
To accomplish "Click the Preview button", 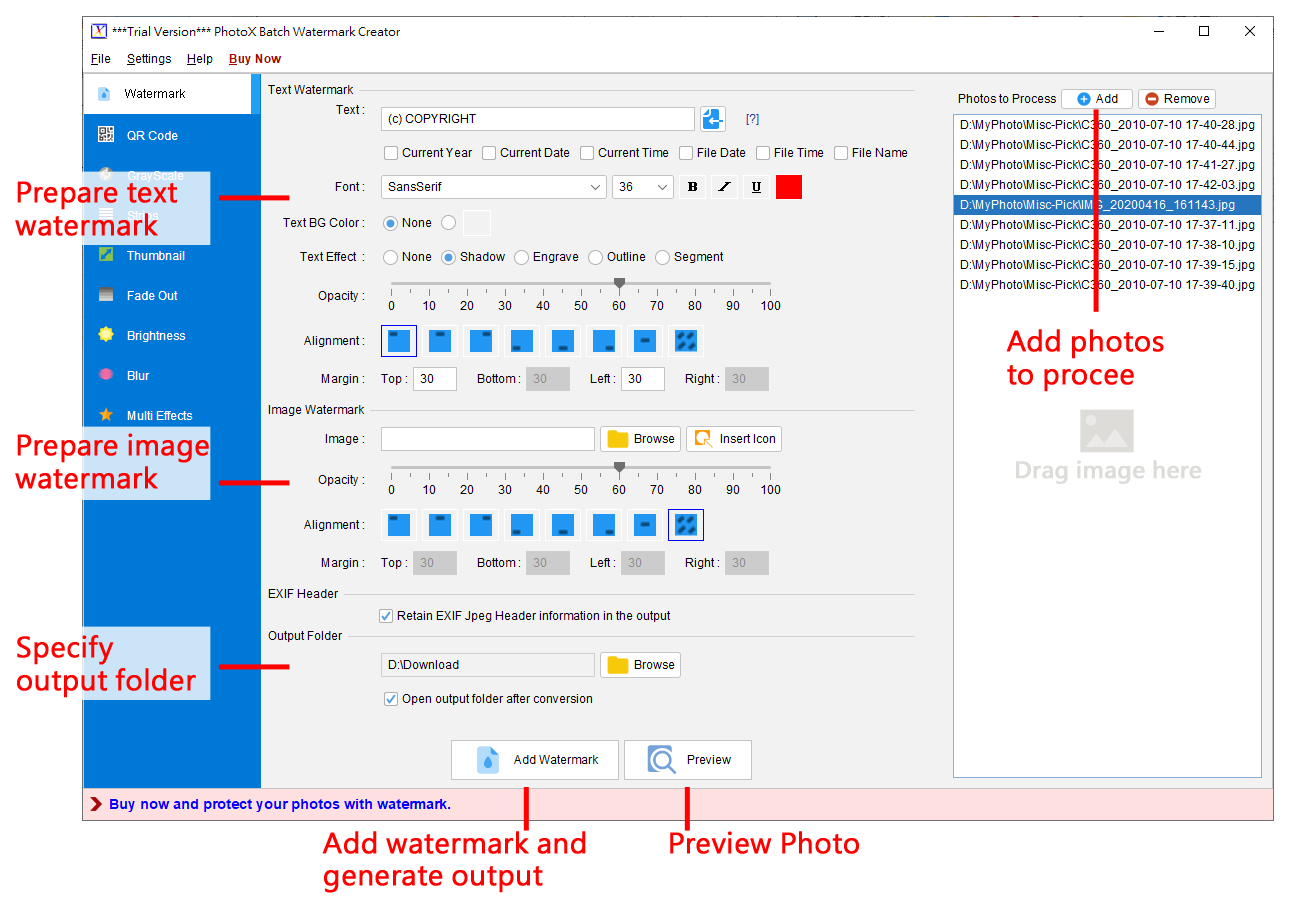I will pos(688,760).
